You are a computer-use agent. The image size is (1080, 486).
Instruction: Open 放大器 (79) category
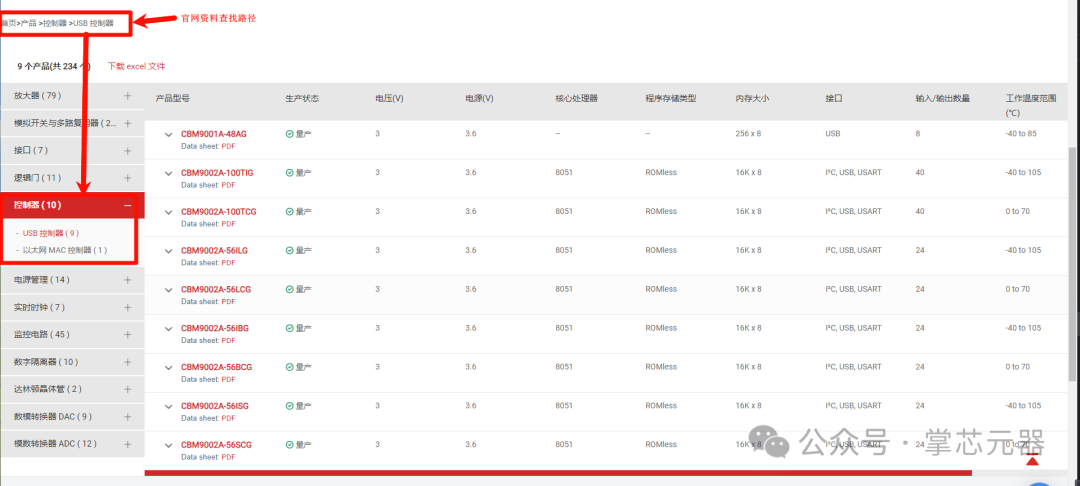[x=37, y=96]
